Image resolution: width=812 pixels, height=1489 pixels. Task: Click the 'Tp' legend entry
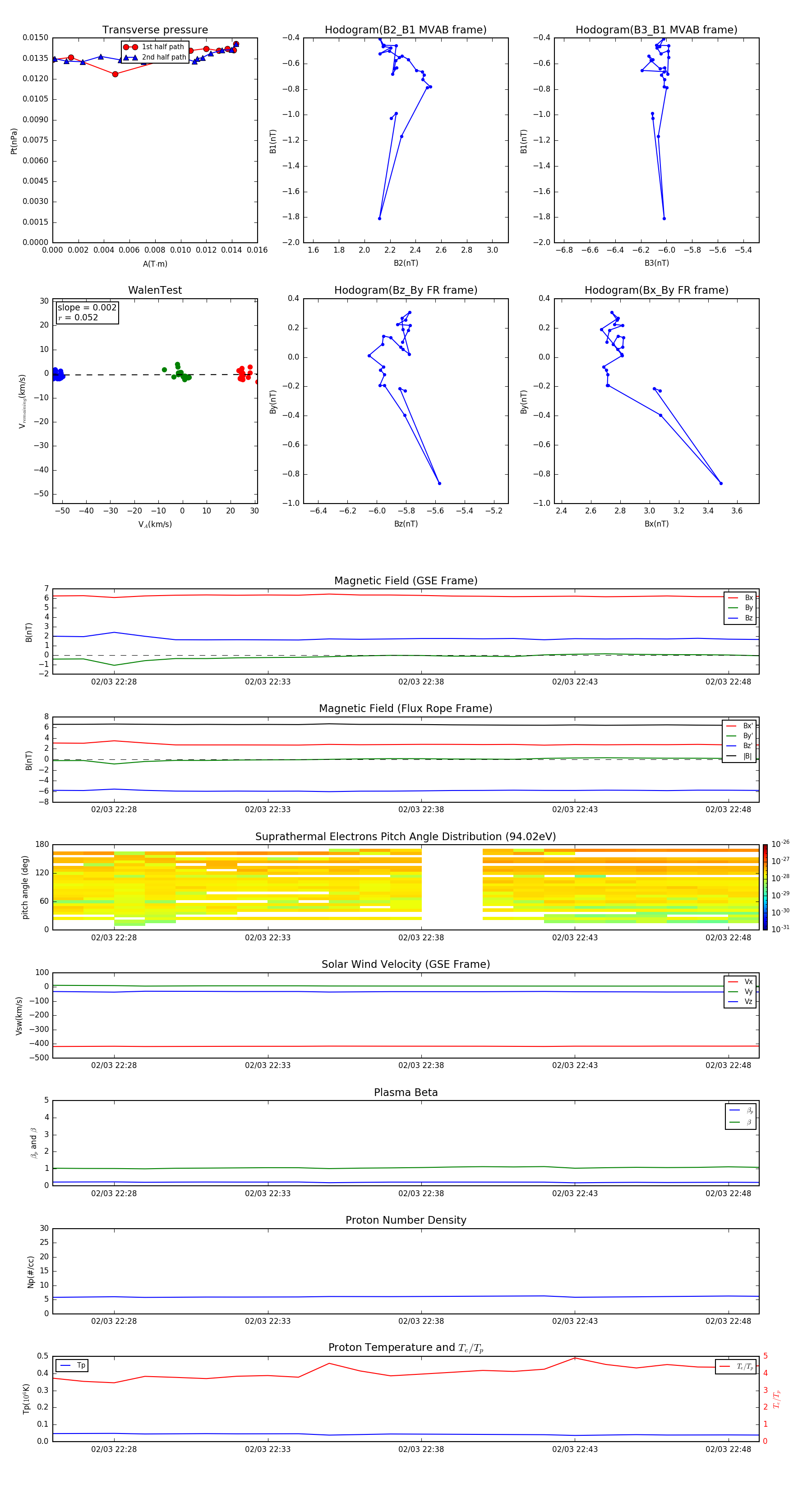pos(72,1365)
